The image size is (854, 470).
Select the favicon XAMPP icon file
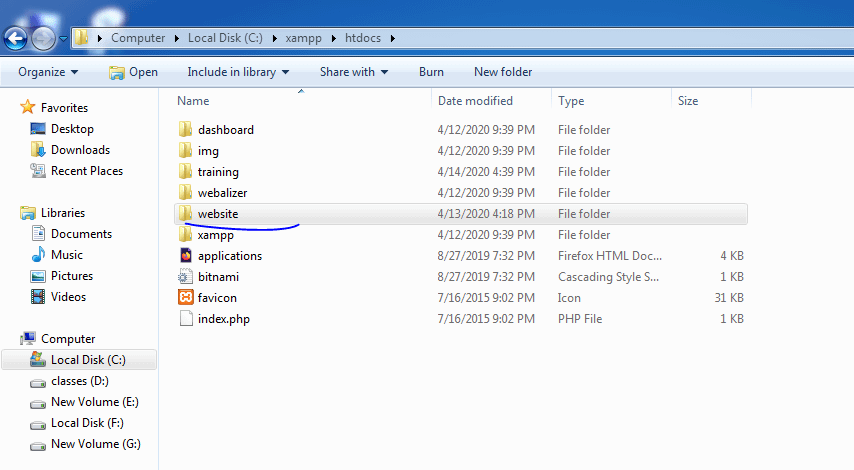click(x=186, y=297)
